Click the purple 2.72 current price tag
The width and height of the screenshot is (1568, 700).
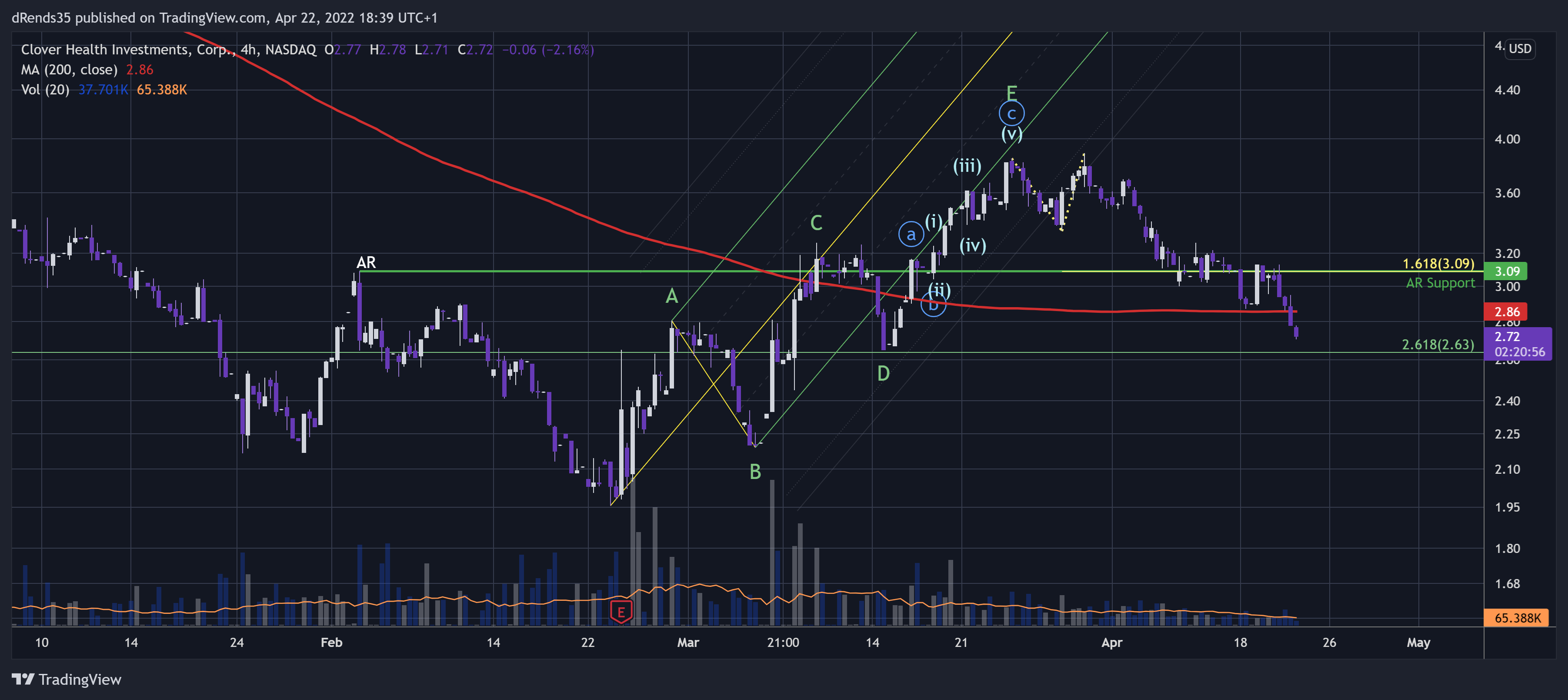[1518, 344]
